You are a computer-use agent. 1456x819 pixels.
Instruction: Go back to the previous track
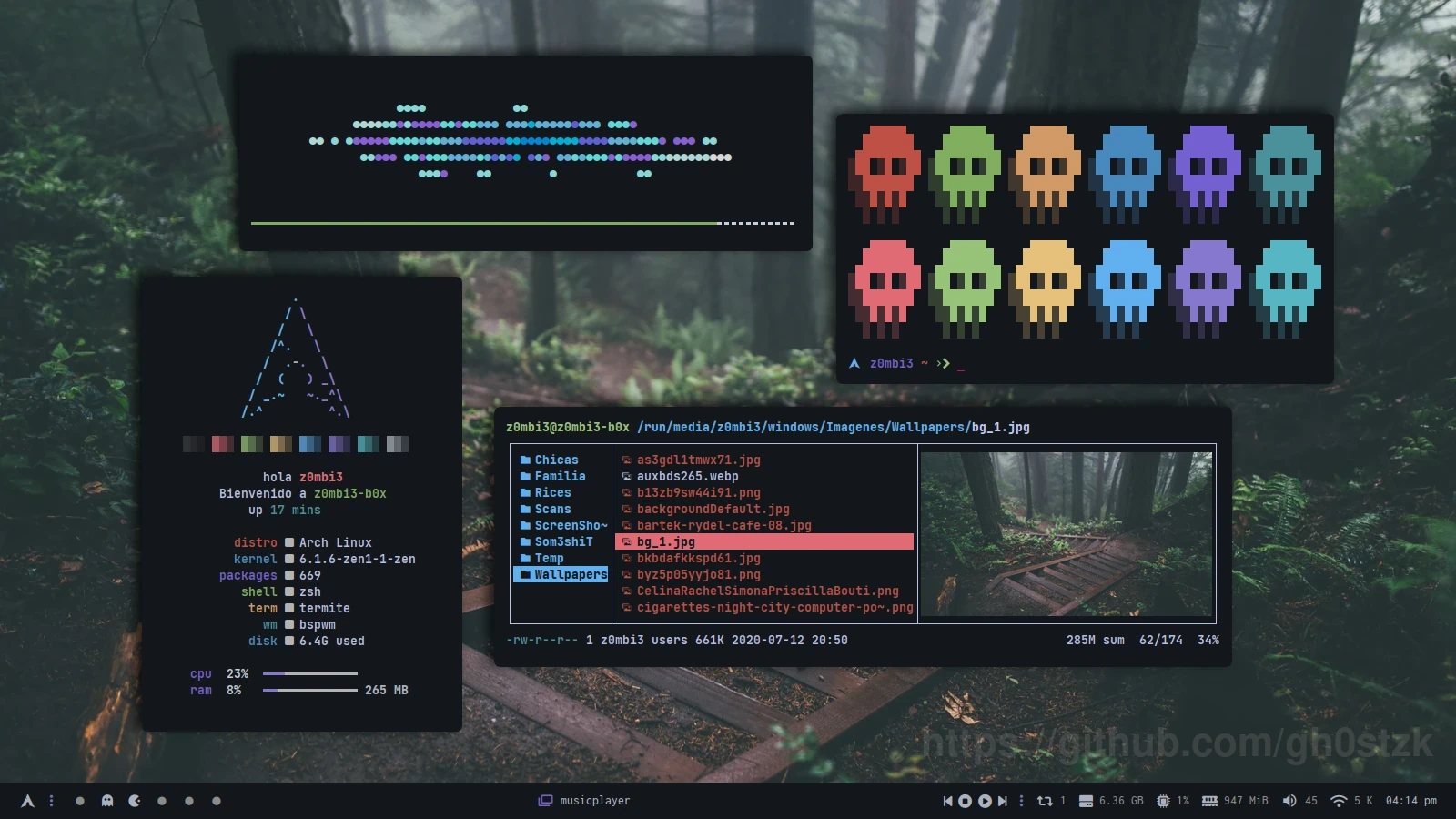pos(947,801)
